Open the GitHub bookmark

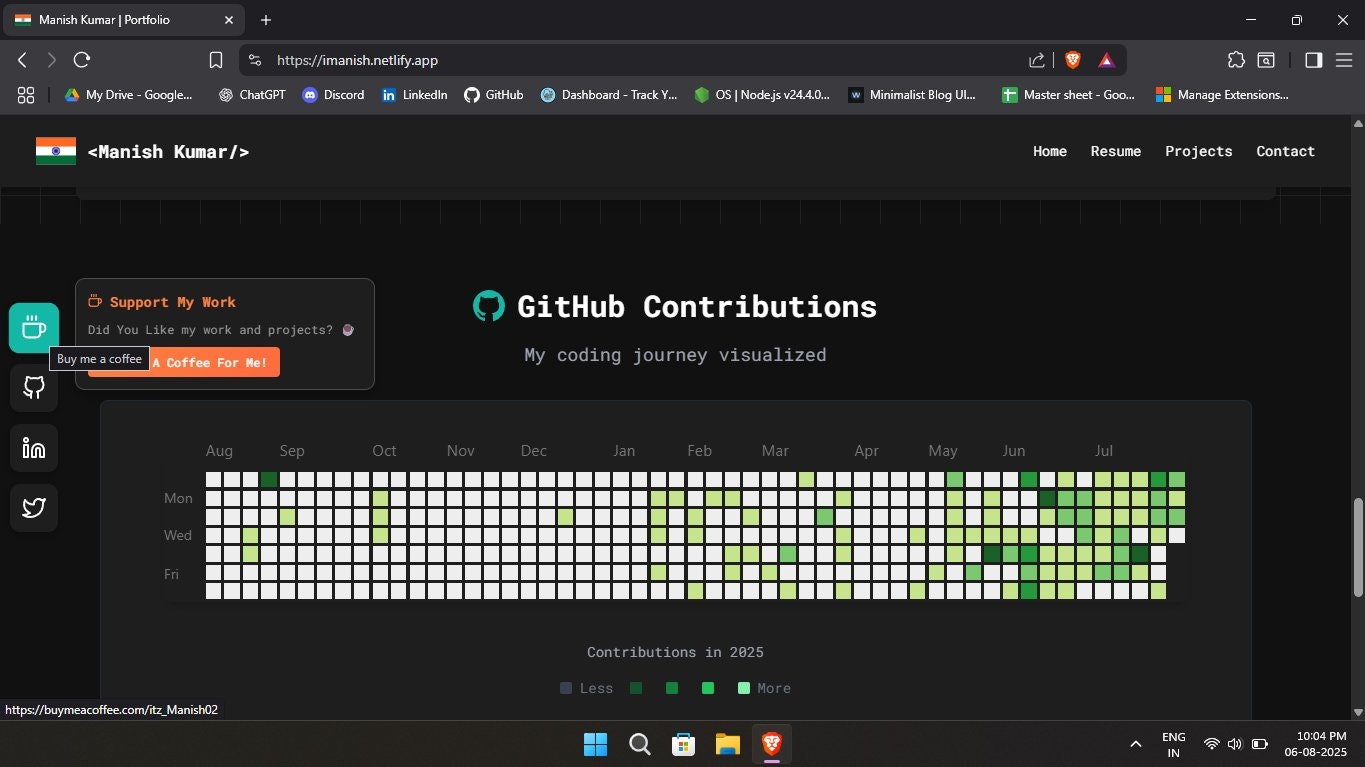(x=493, y=95)
